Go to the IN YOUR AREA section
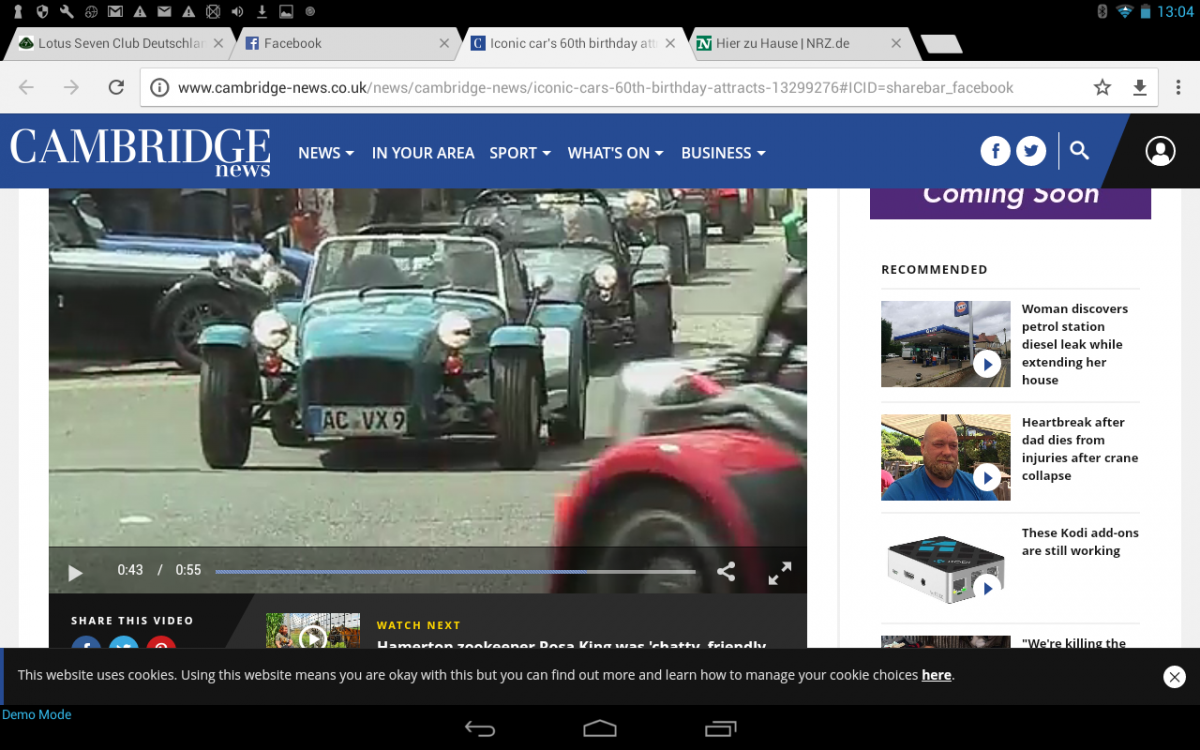Image resolution: width=1200 pixels, height=750 pixels. pyautogui.click(x=423, y=153)
